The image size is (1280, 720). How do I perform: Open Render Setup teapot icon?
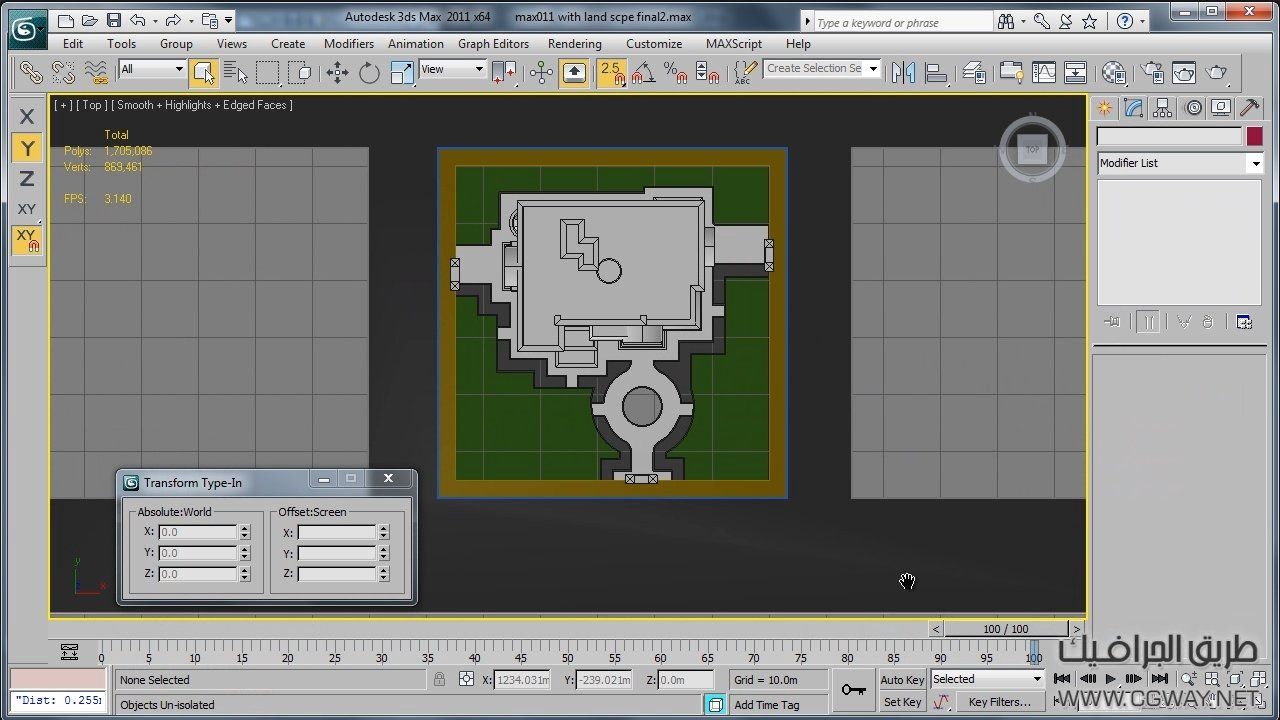click(x=1153, y=72)
